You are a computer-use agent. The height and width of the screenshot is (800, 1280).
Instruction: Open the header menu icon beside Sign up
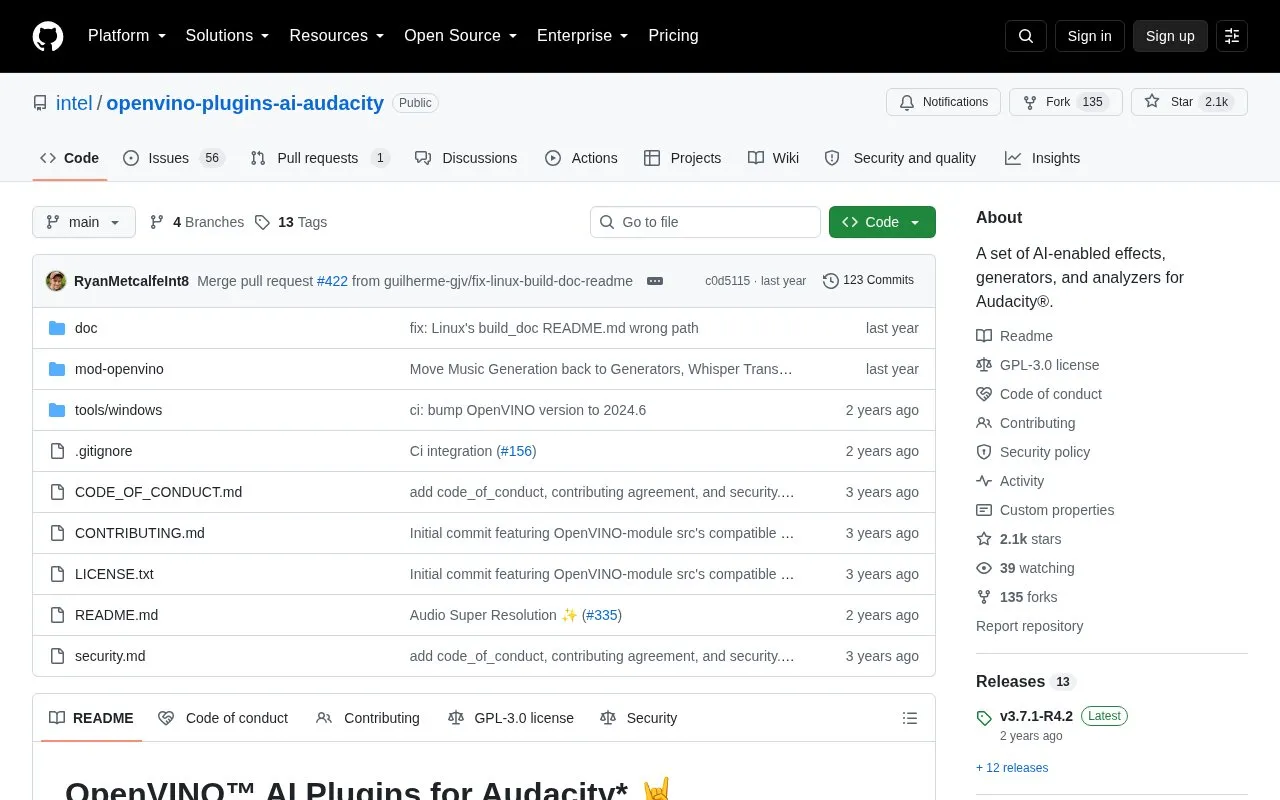click(1232, 36)
